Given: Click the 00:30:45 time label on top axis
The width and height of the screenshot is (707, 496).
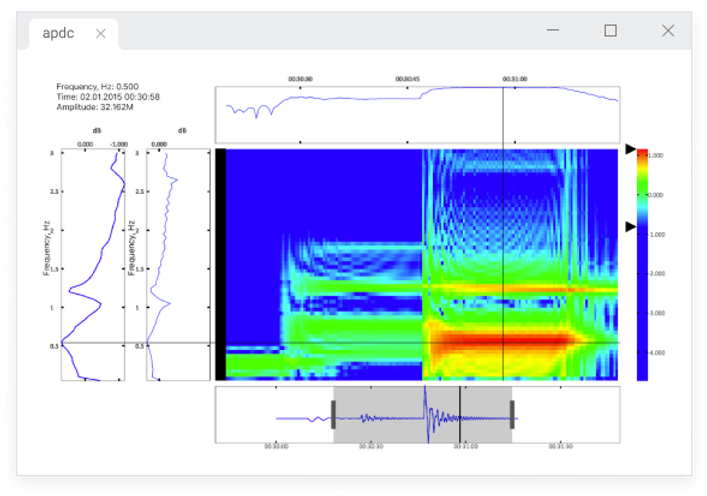Looking at the screenshot, I should pyautogui.click(x=408, y=79).
